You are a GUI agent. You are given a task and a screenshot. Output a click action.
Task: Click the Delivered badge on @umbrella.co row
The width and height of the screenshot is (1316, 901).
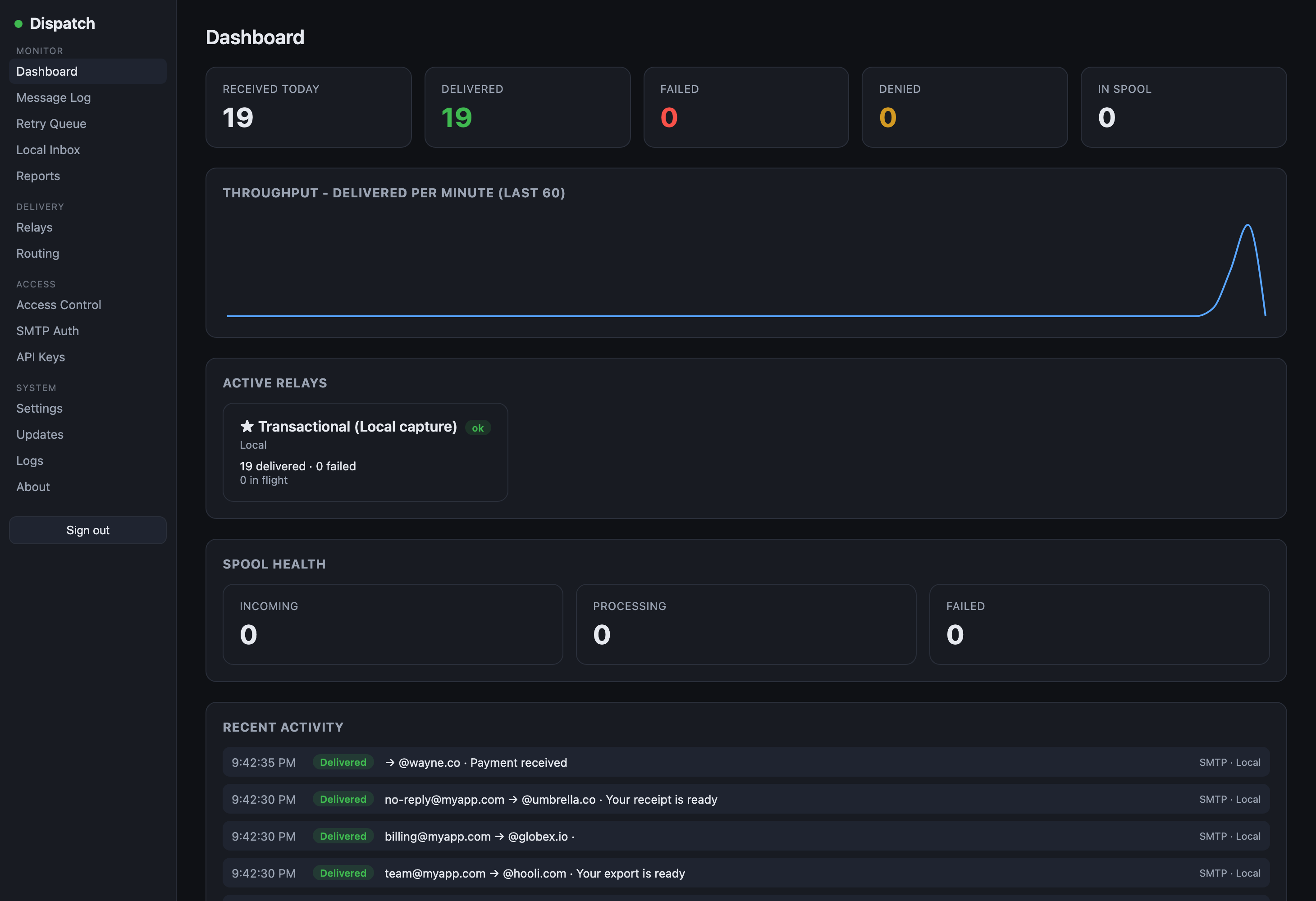click(343, 799)
